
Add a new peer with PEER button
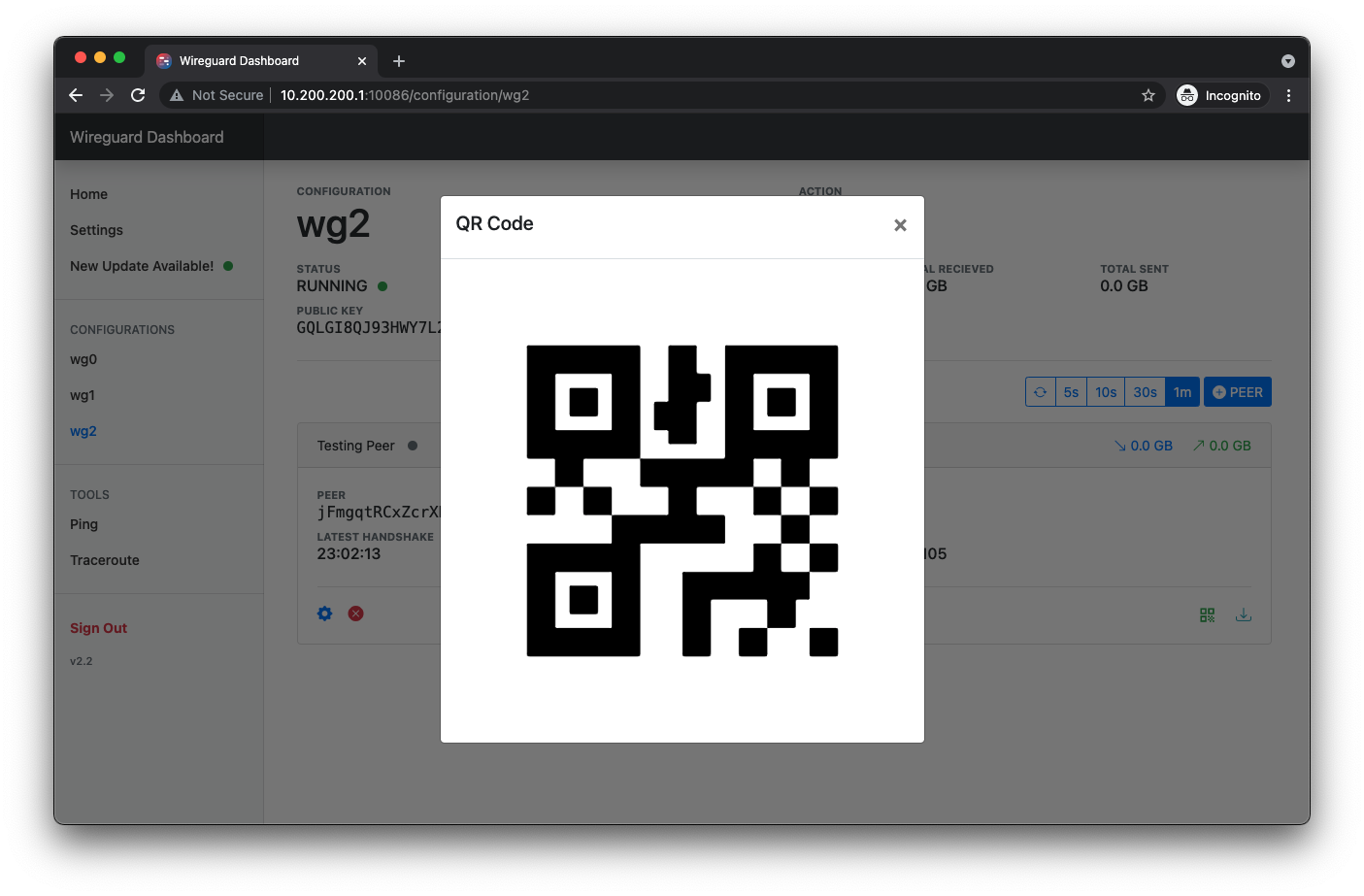[x=1238, y=392]
